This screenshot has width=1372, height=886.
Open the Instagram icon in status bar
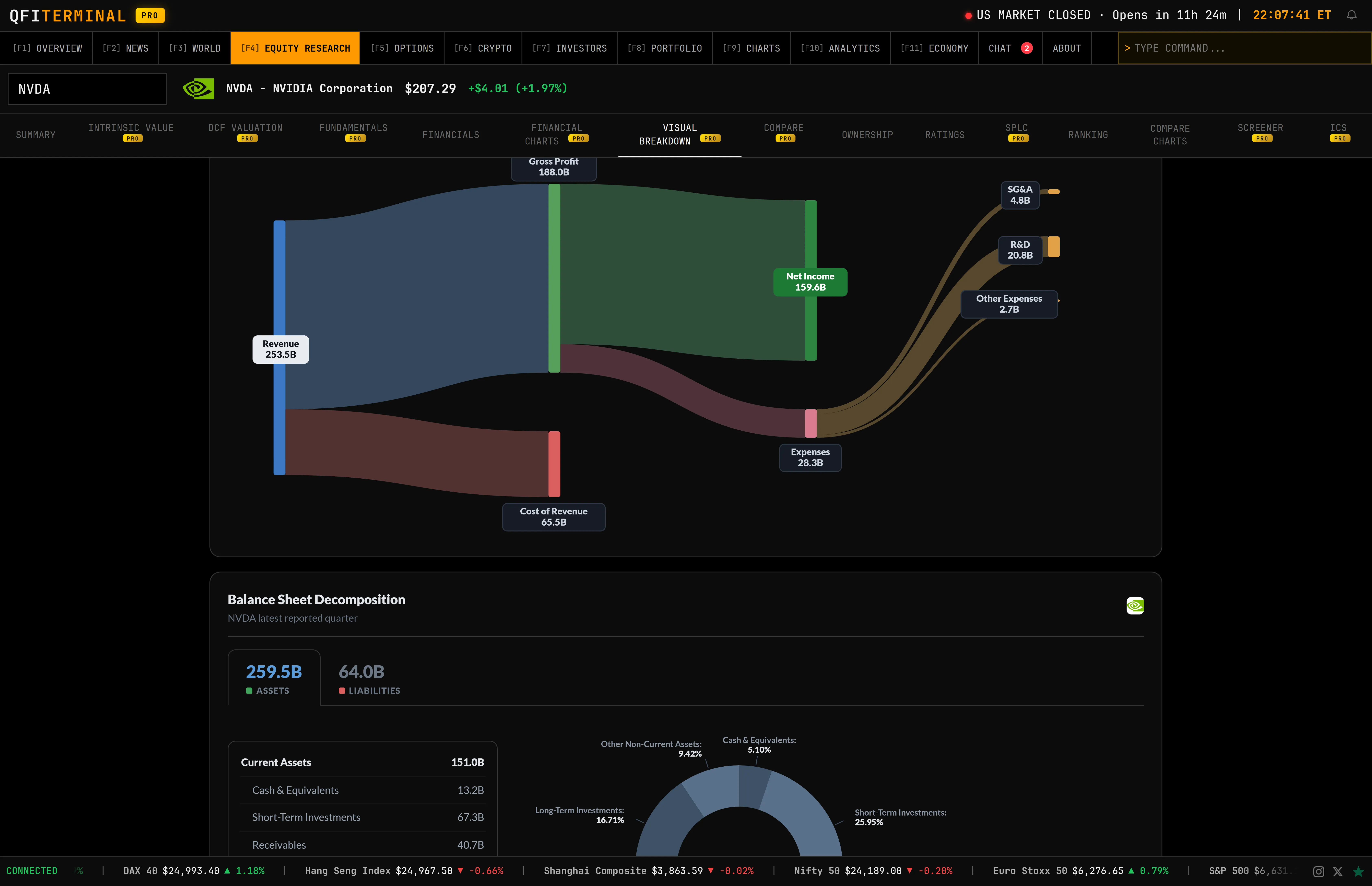pyautogui.click(x=1318, y=871)
